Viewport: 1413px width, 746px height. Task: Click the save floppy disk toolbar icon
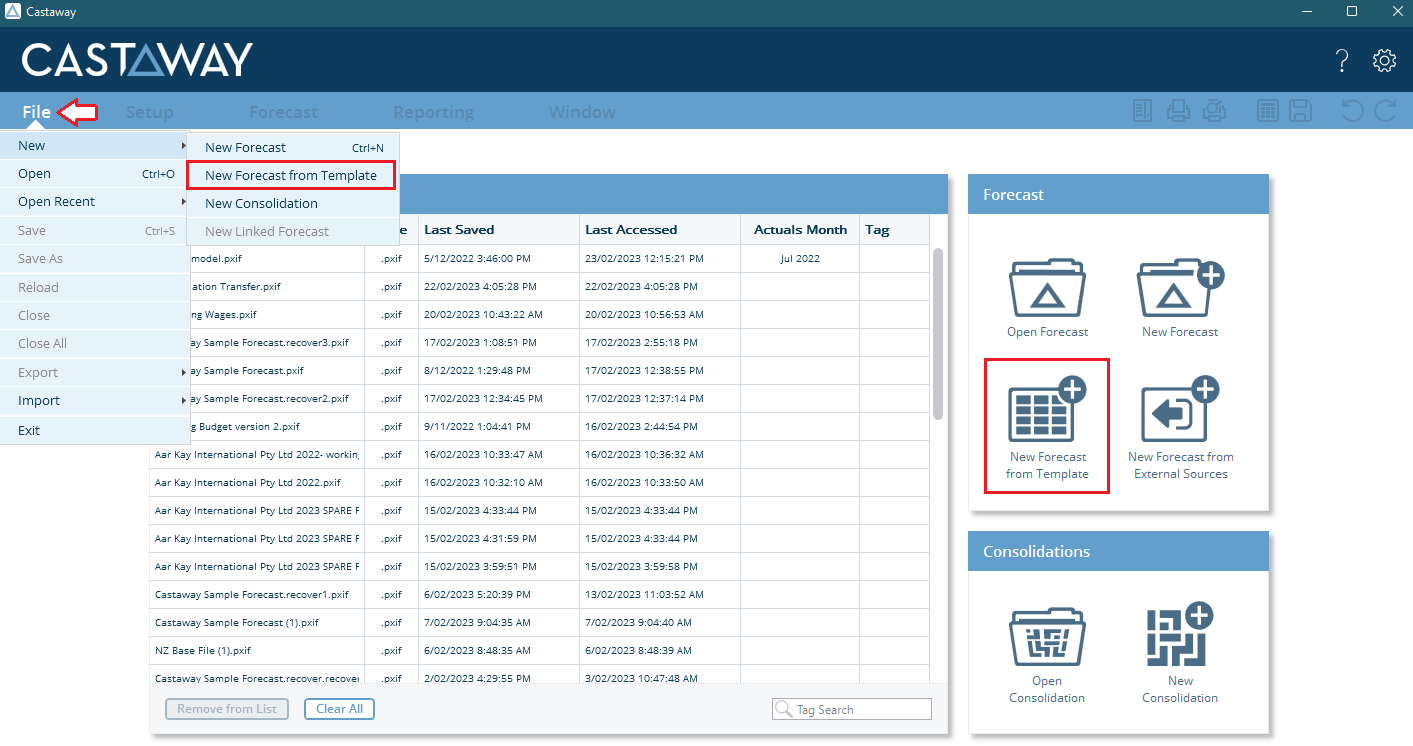click(1300, 111)
